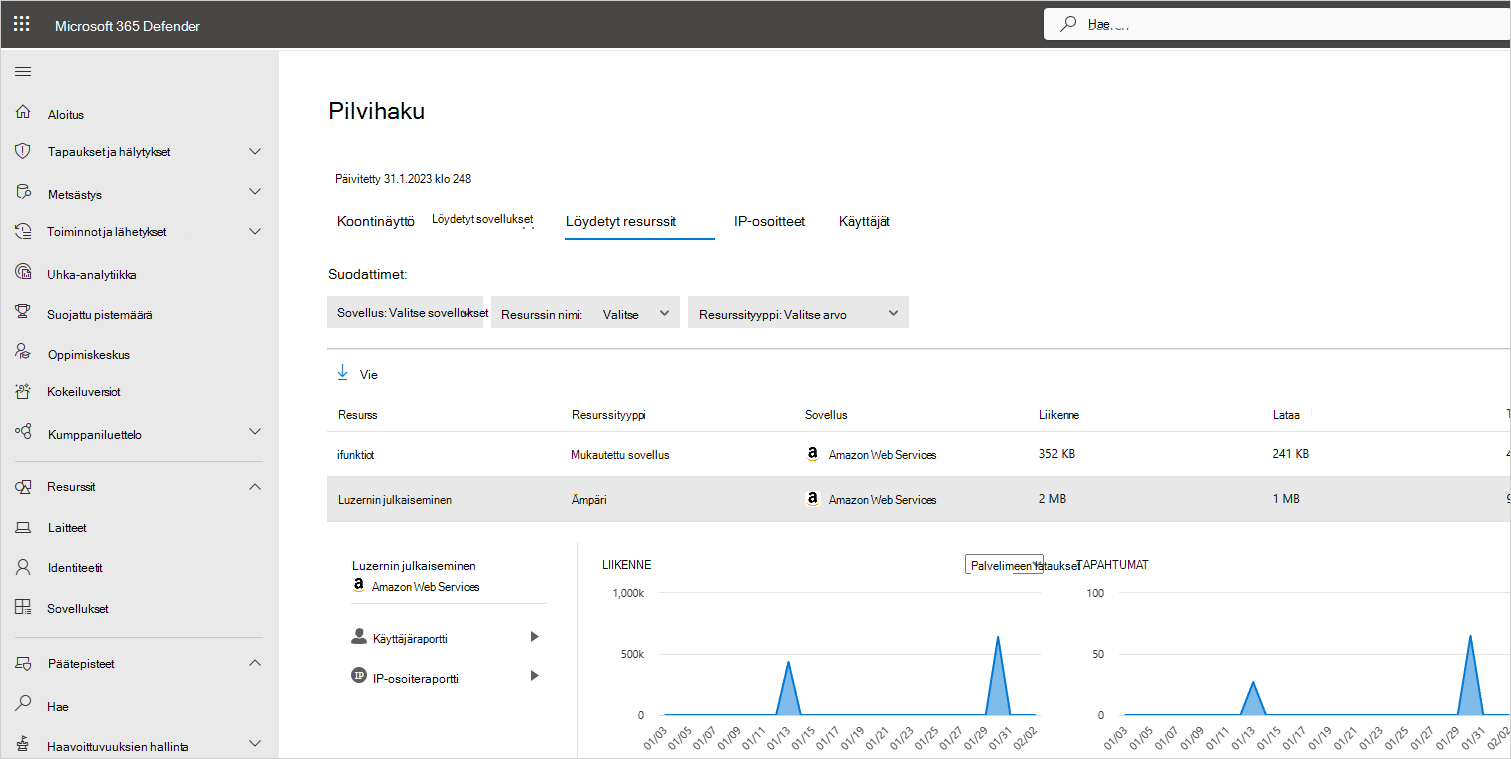Expand Tapaukset ja hälytykset chevron
Screen dimensions: 1511x759
point(255,151)
